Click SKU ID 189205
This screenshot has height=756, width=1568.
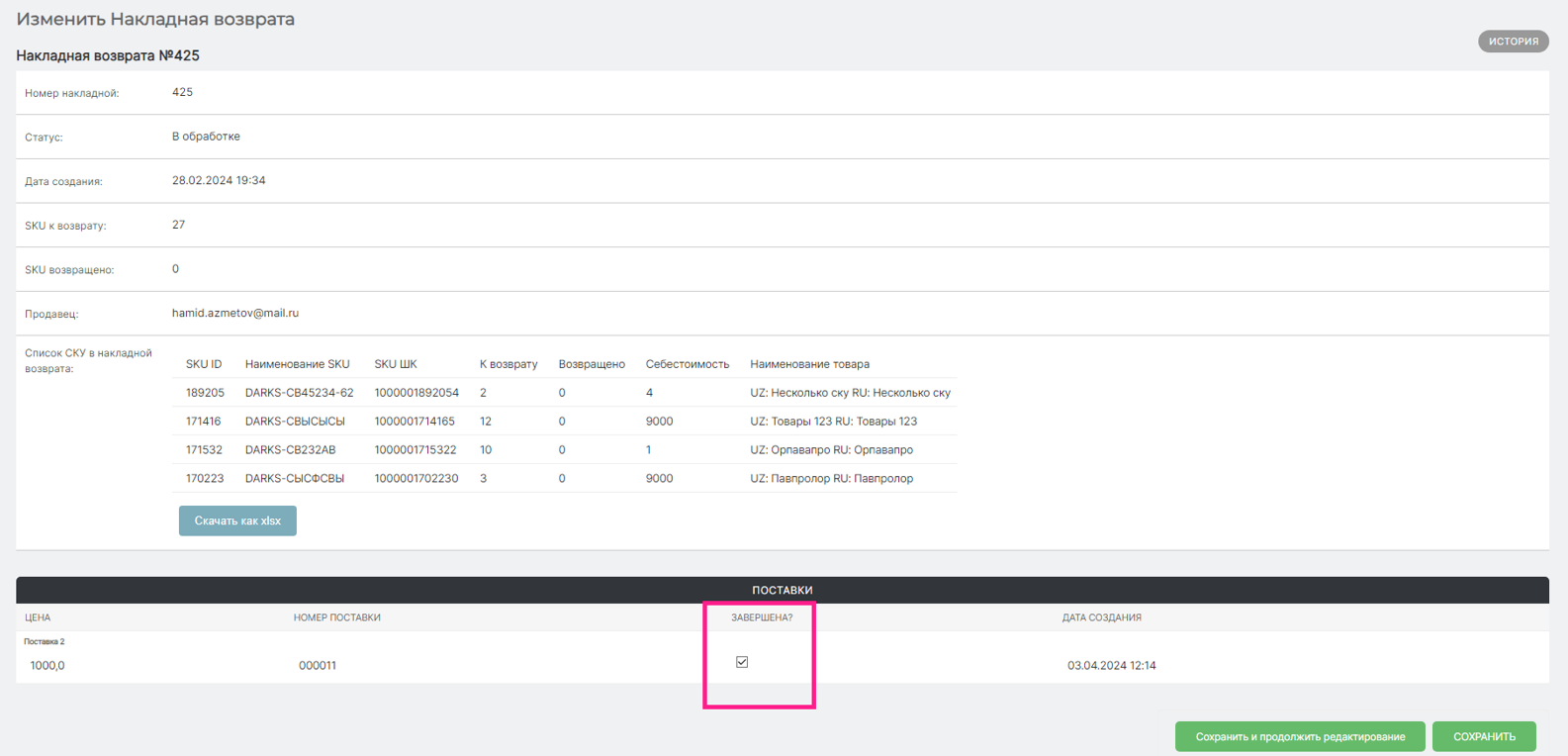pos(205,393)
